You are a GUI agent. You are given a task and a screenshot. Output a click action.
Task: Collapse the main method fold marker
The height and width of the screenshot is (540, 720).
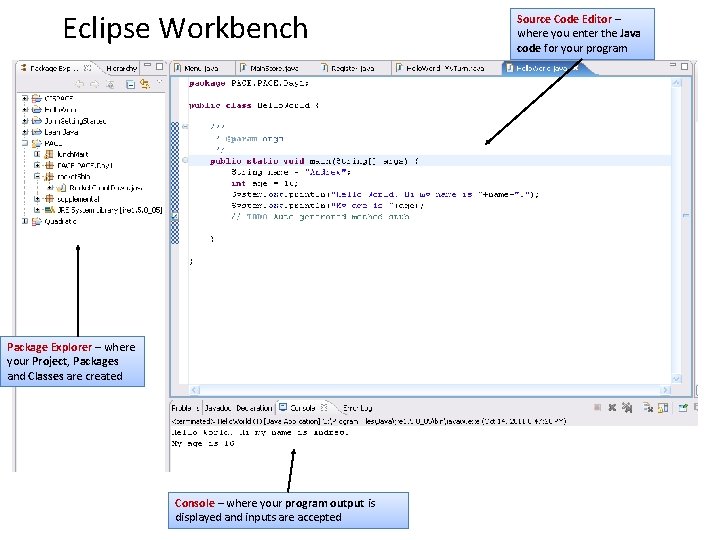pos(185,161)
